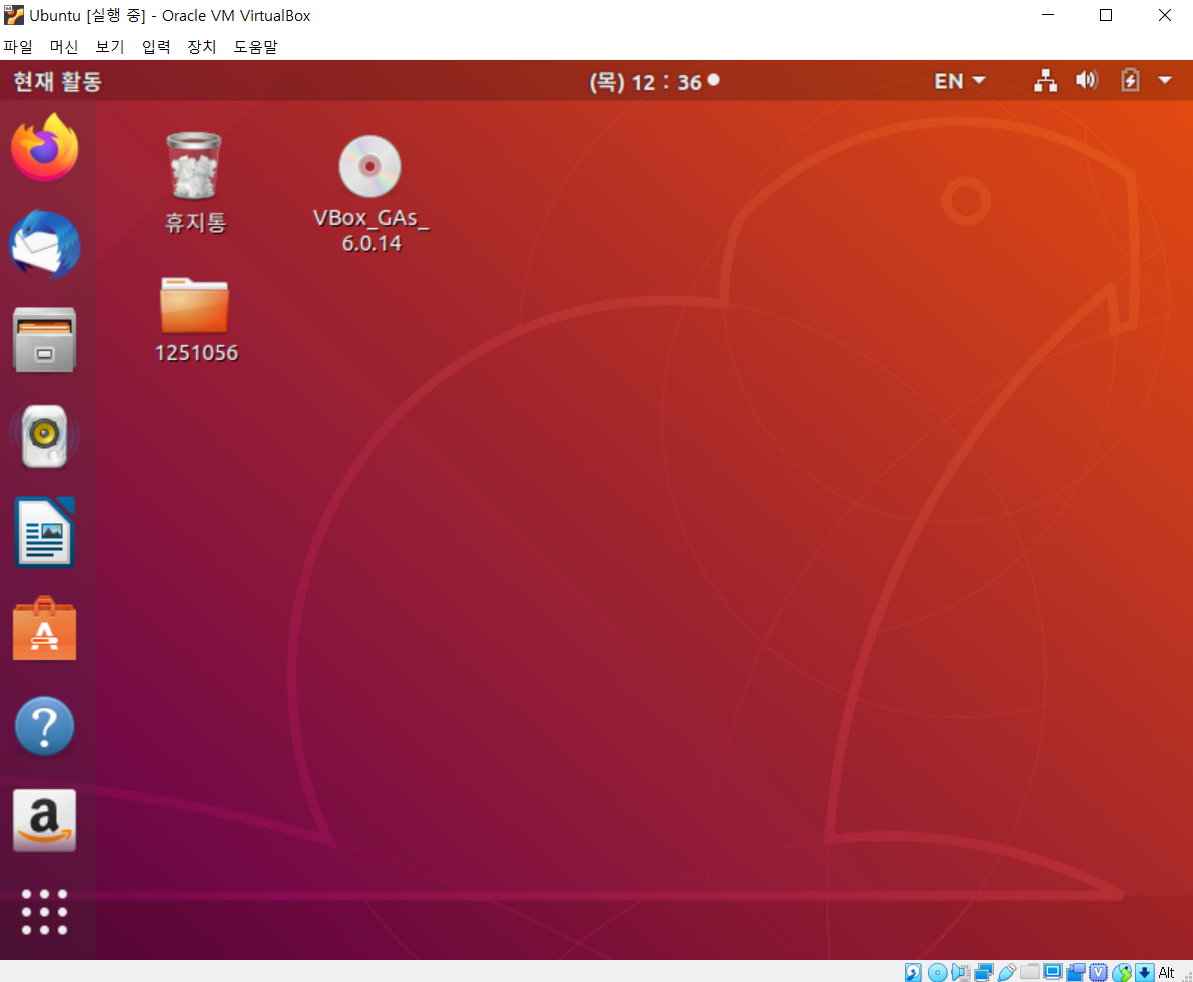This screenshot has height=982, width=1193.
Task: Open the 입력 menu in VirtualBox
Action: 156,46
